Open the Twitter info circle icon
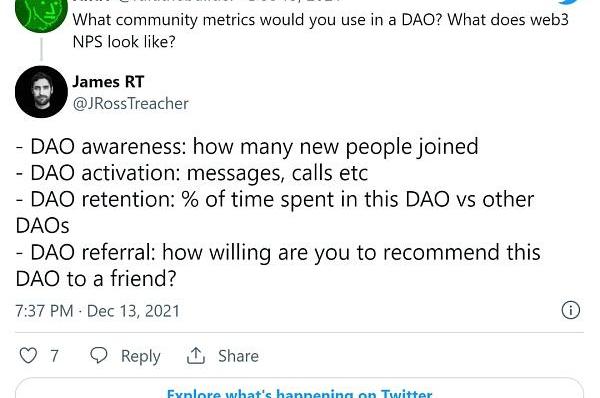Viewport: 600px width, 398px height. click(571, 310)
